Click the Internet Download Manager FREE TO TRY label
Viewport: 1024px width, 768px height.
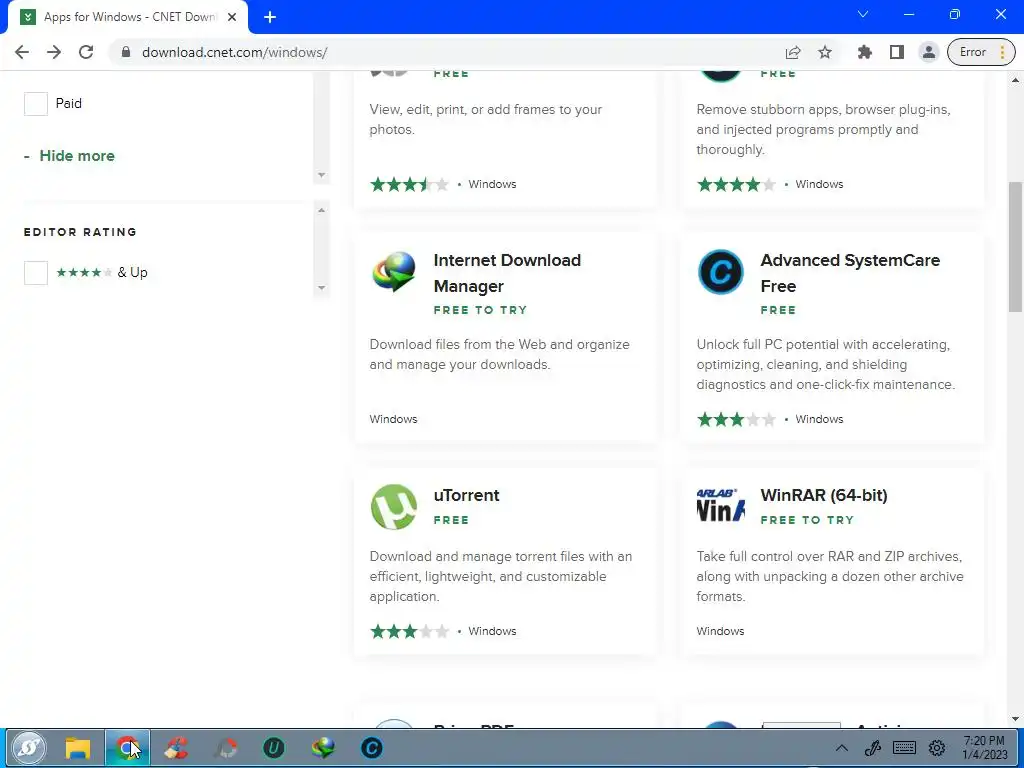480,310
